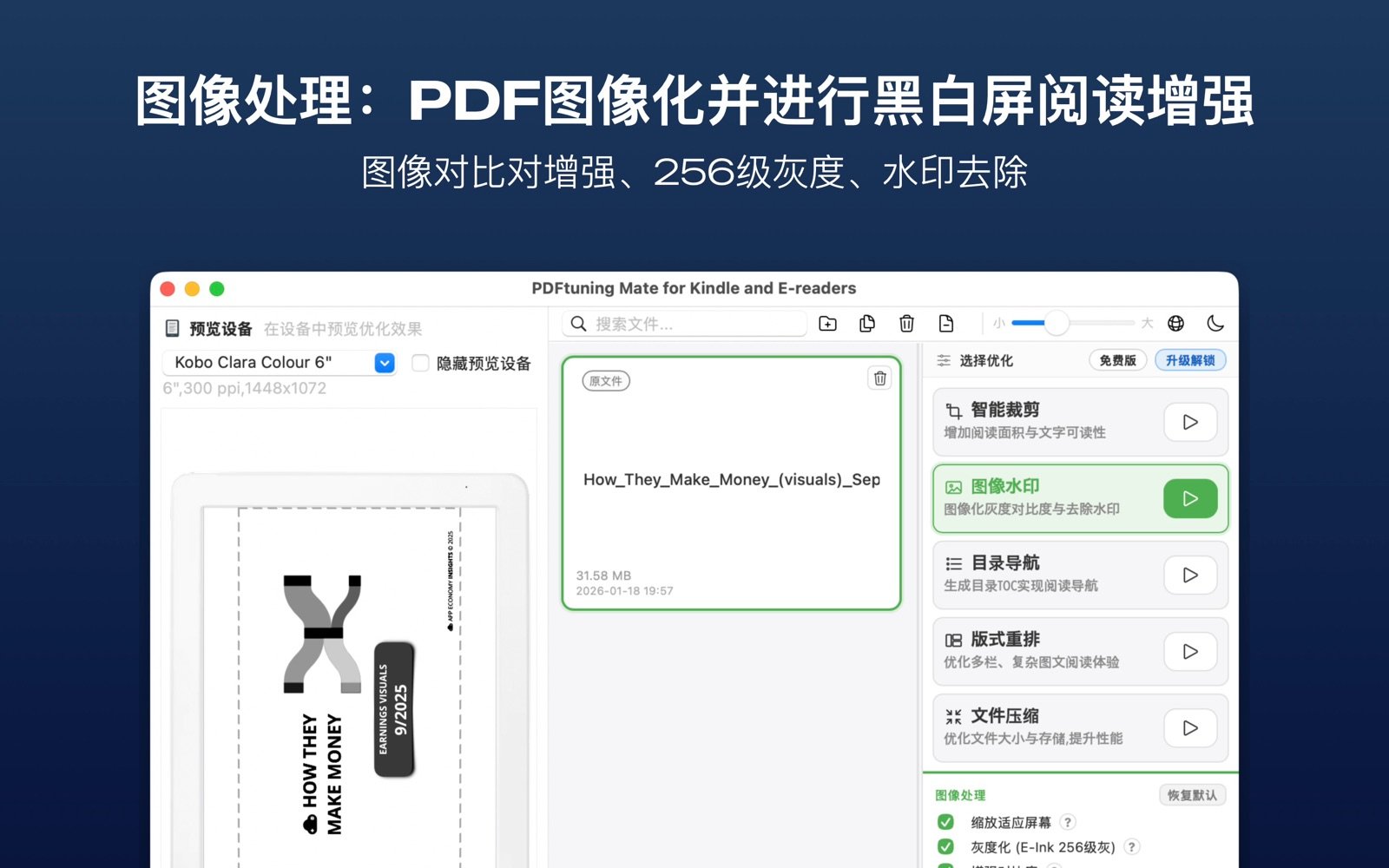Select the 图像水印 optimization card
The width and height of the screenshot is (1389, 868).
pos(1080,498)
